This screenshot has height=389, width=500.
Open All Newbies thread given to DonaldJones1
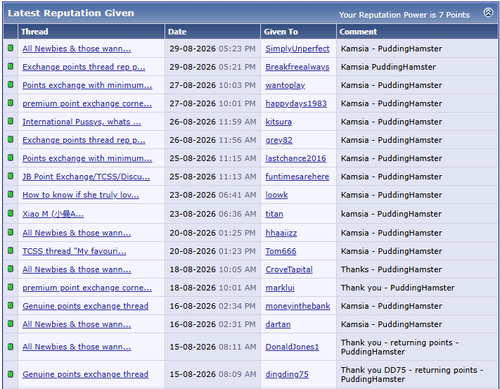coord(77,347)
